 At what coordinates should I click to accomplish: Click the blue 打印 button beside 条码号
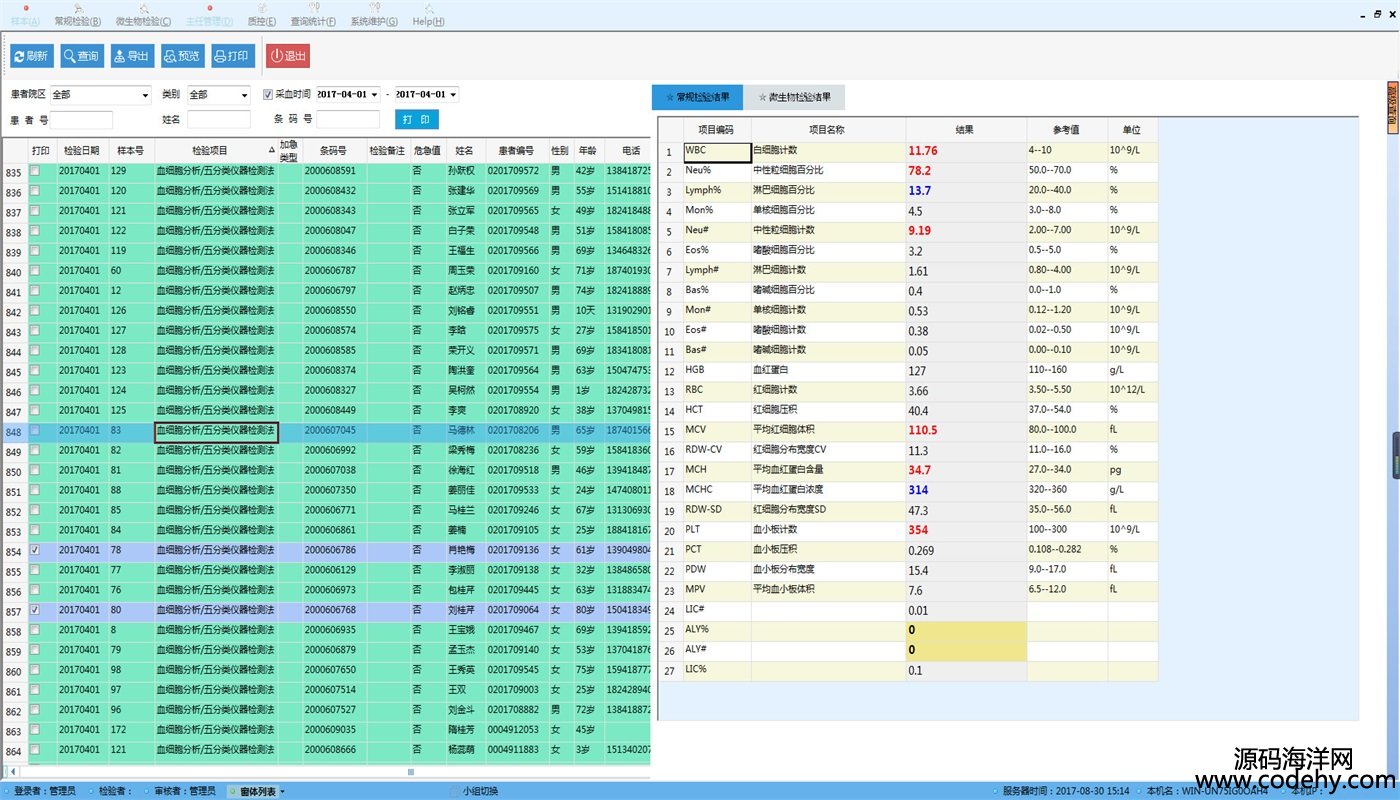(x=417, y=120)
